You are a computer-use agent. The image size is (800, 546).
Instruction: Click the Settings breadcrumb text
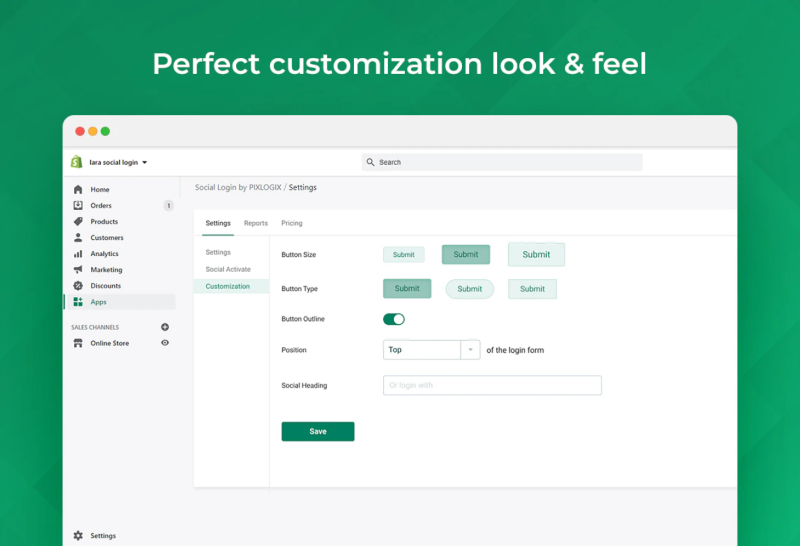pos(303,187)
